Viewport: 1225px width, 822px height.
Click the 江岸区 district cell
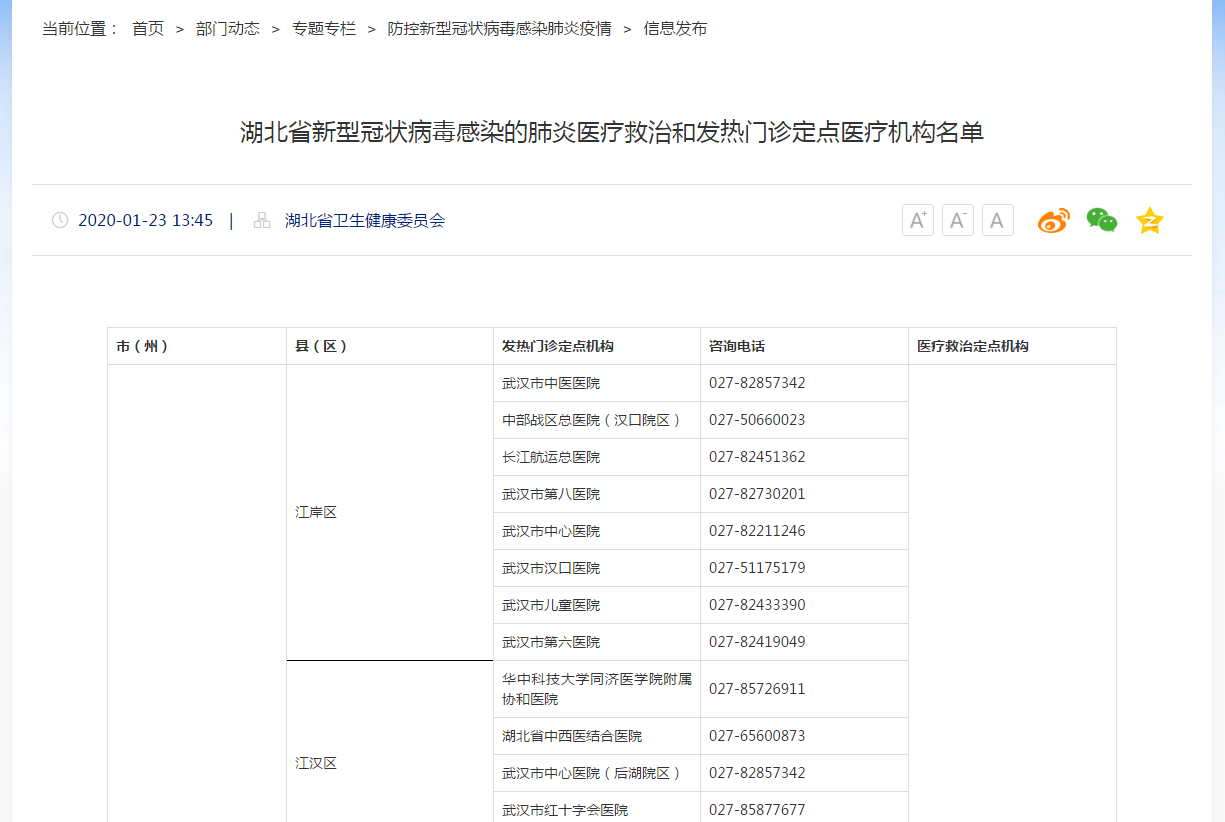316,512
